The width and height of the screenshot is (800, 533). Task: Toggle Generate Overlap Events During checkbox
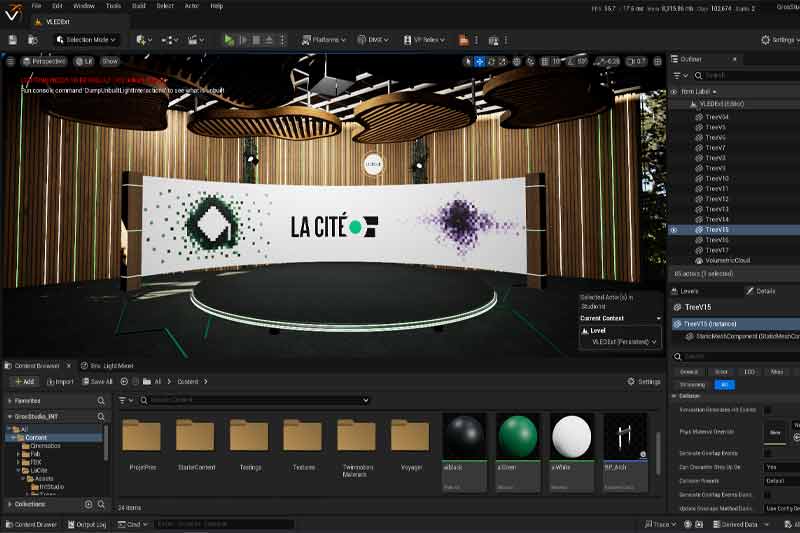pyautogui.click(x=767, y=495)
